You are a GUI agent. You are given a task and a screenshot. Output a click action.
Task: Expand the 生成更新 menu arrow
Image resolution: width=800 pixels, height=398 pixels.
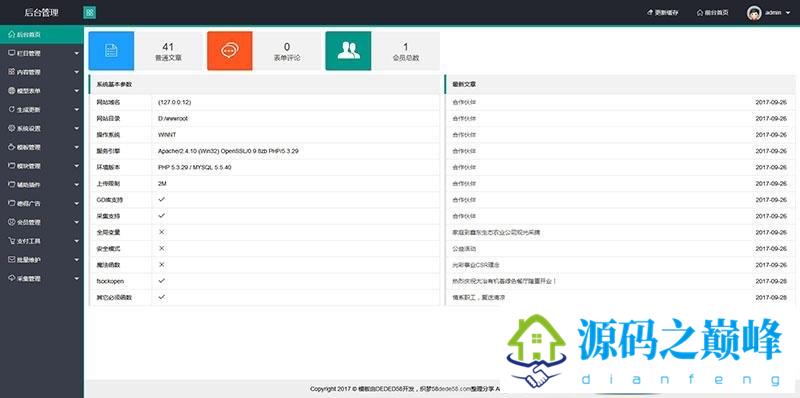pos(77,110)
